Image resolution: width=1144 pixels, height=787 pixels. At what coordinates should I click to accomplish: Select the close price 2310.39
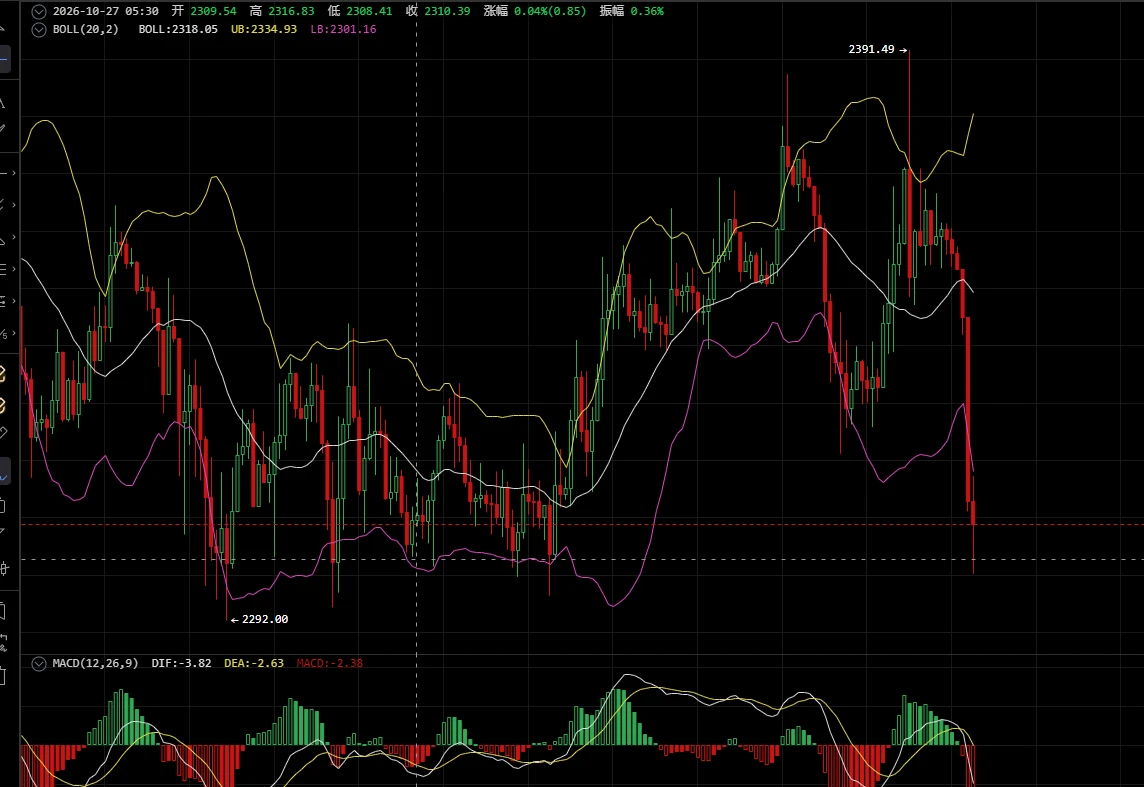tap(447, 11)
